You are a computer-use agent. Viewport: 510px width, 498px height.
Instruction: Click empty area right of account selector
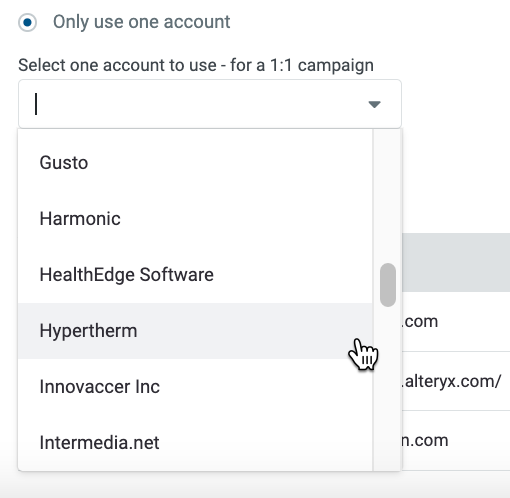456,104
